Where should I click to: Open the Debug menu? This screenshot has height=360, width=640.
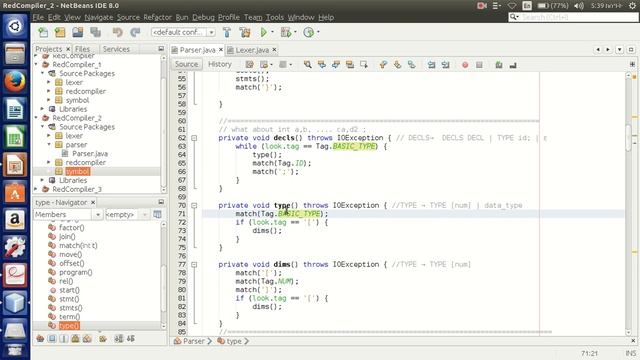point(203,17)
